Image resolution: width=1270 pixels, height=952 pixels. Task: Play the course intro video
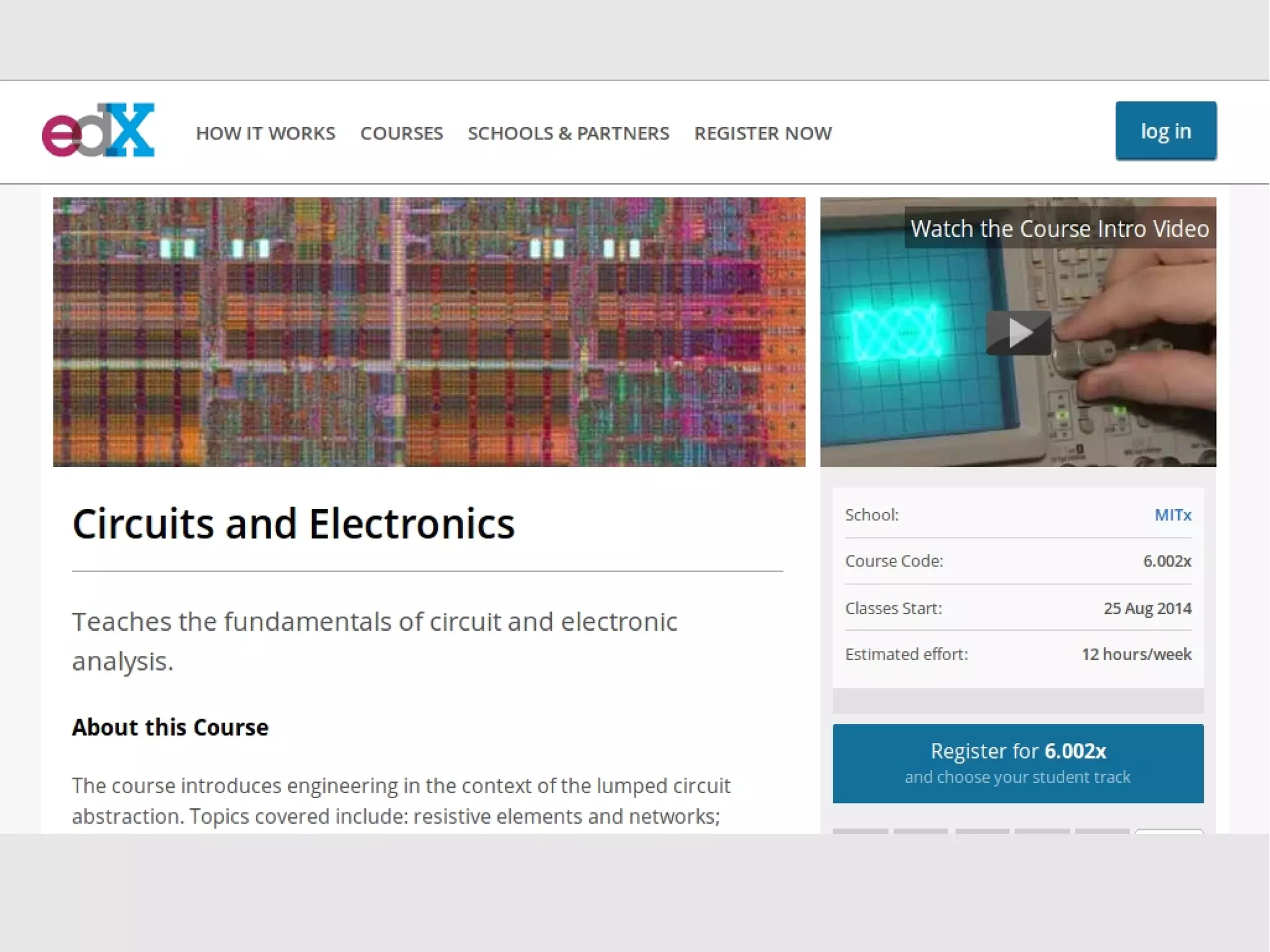pyautogui.click(x=1018, y=333)
